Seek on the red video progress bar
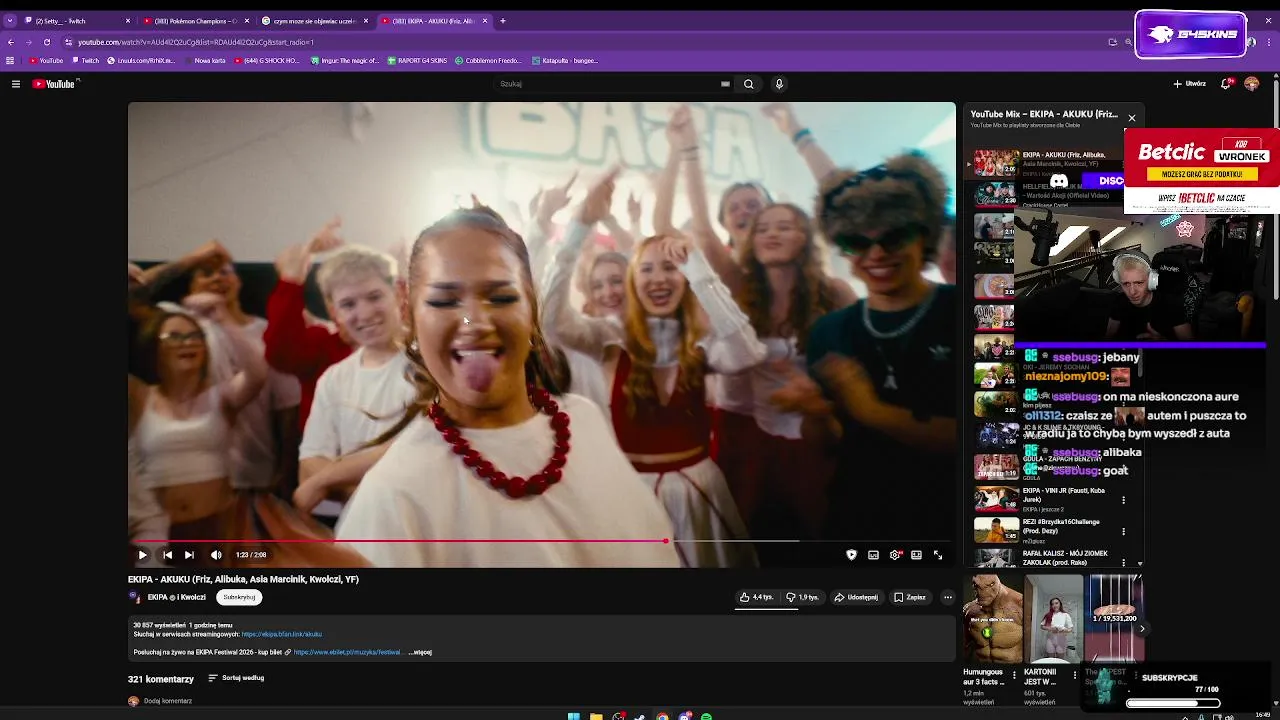 (540, 541)
